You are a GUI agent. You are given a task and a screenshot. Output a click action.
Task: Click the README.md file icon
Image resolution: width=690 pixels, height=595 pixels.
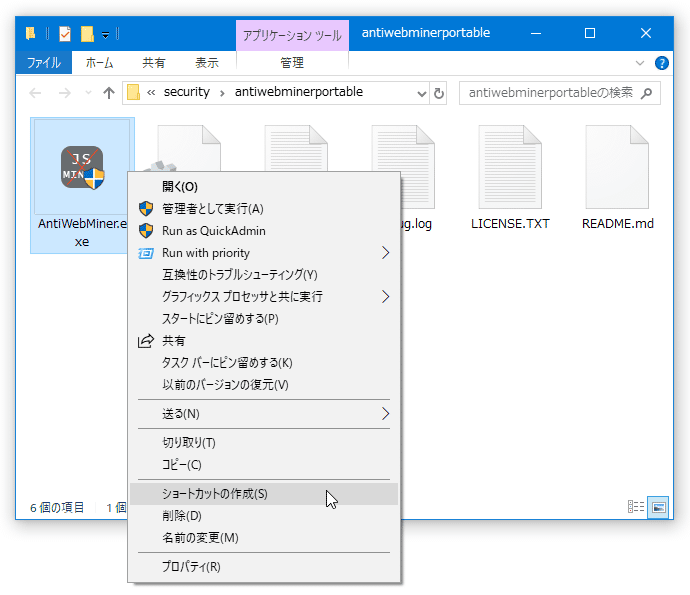point(617,167)
